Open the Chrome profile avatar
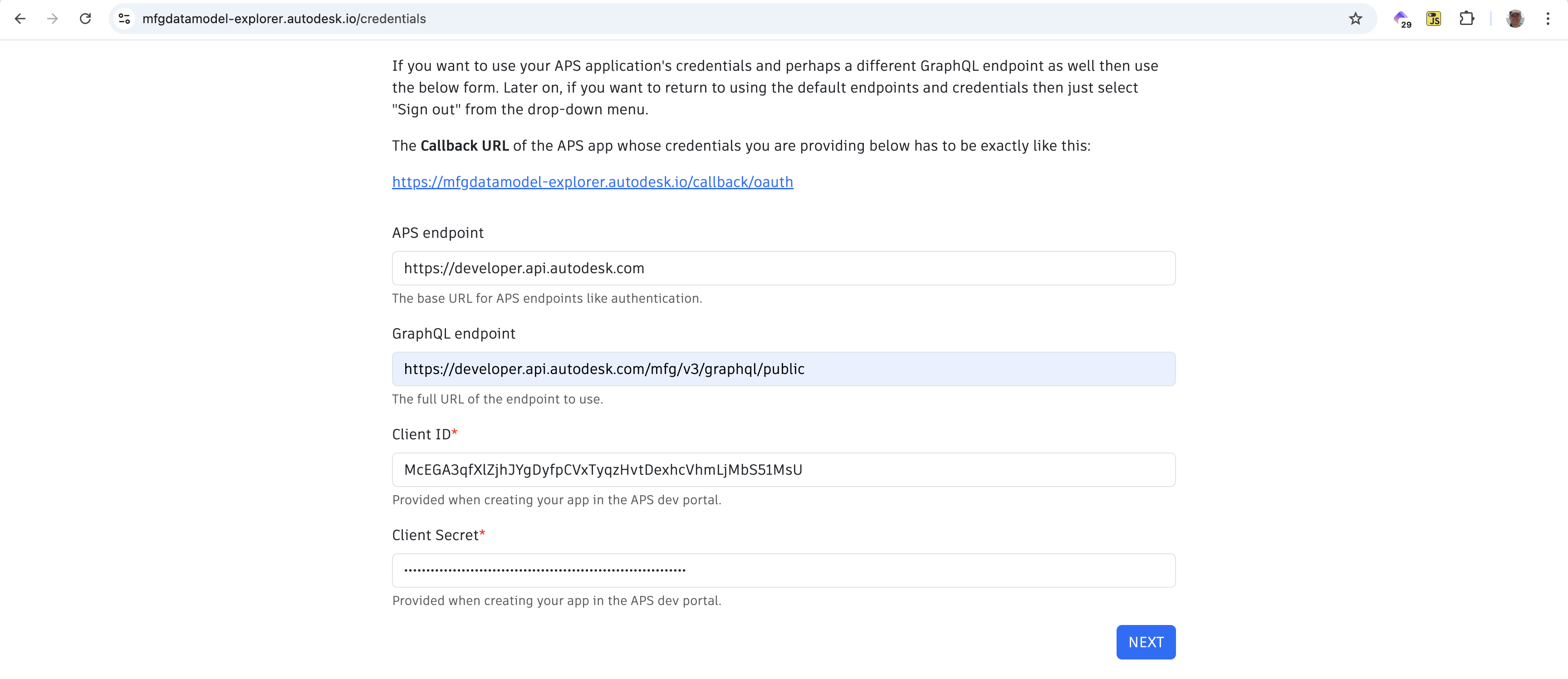 click(x=1514, y=19)
